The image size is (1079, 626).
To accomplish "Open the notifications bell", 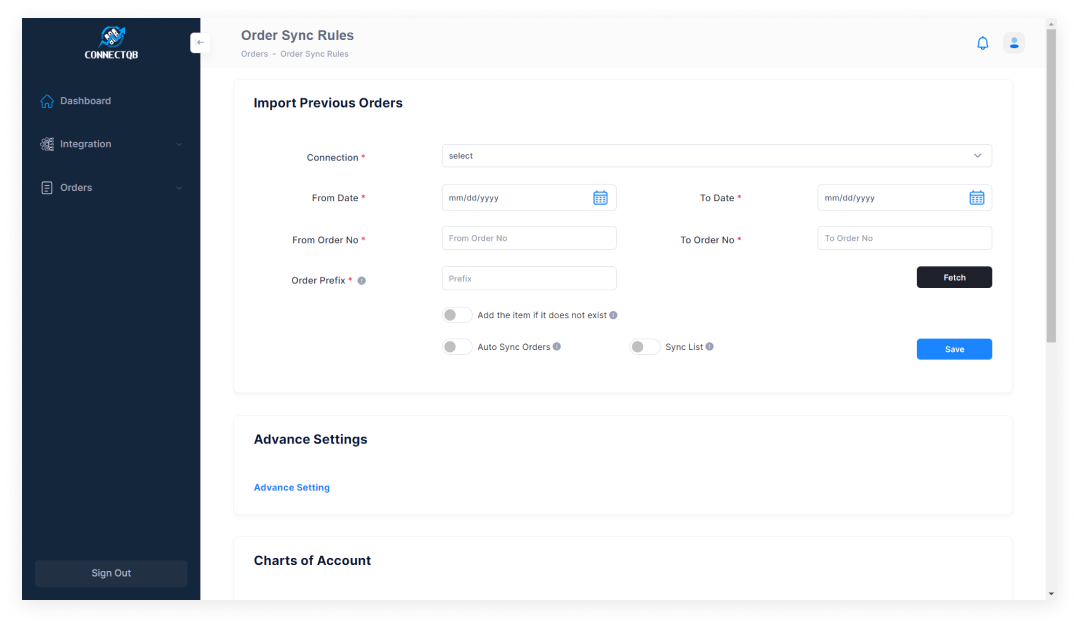I will click(x=983, y=43).
